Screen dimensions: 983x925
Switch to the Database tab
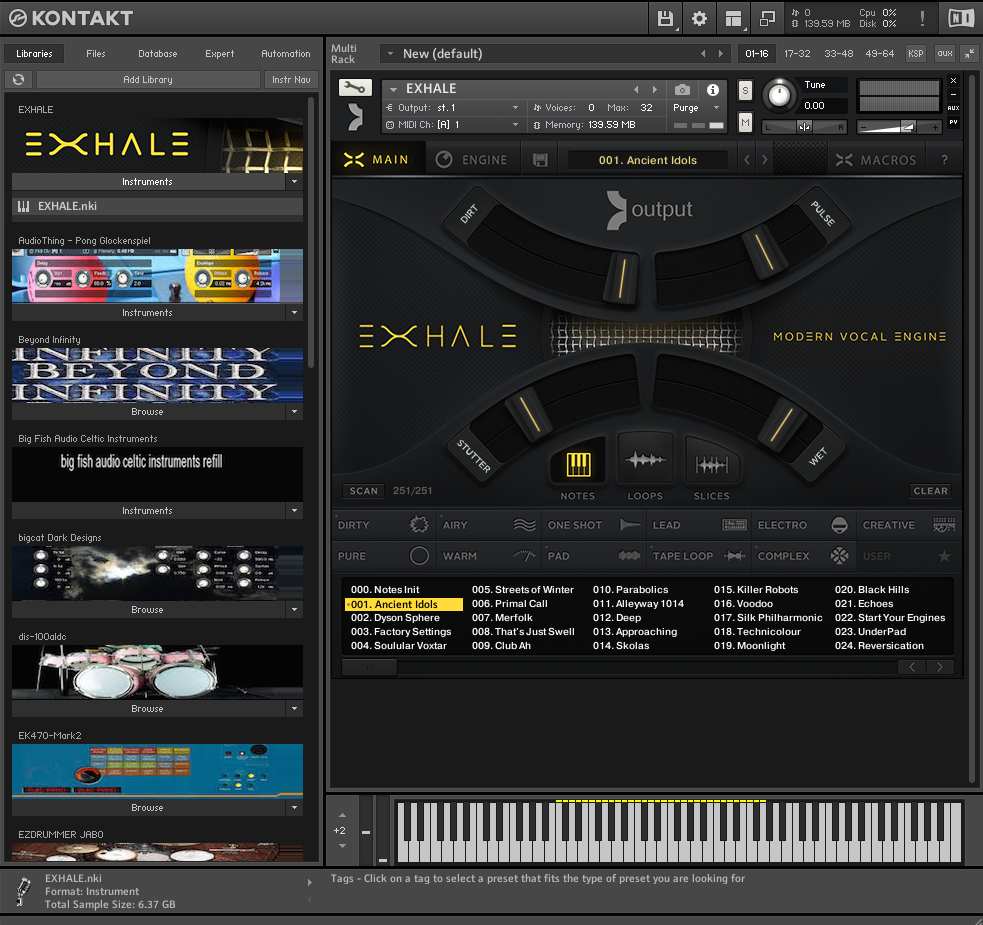tap(158, 54)
